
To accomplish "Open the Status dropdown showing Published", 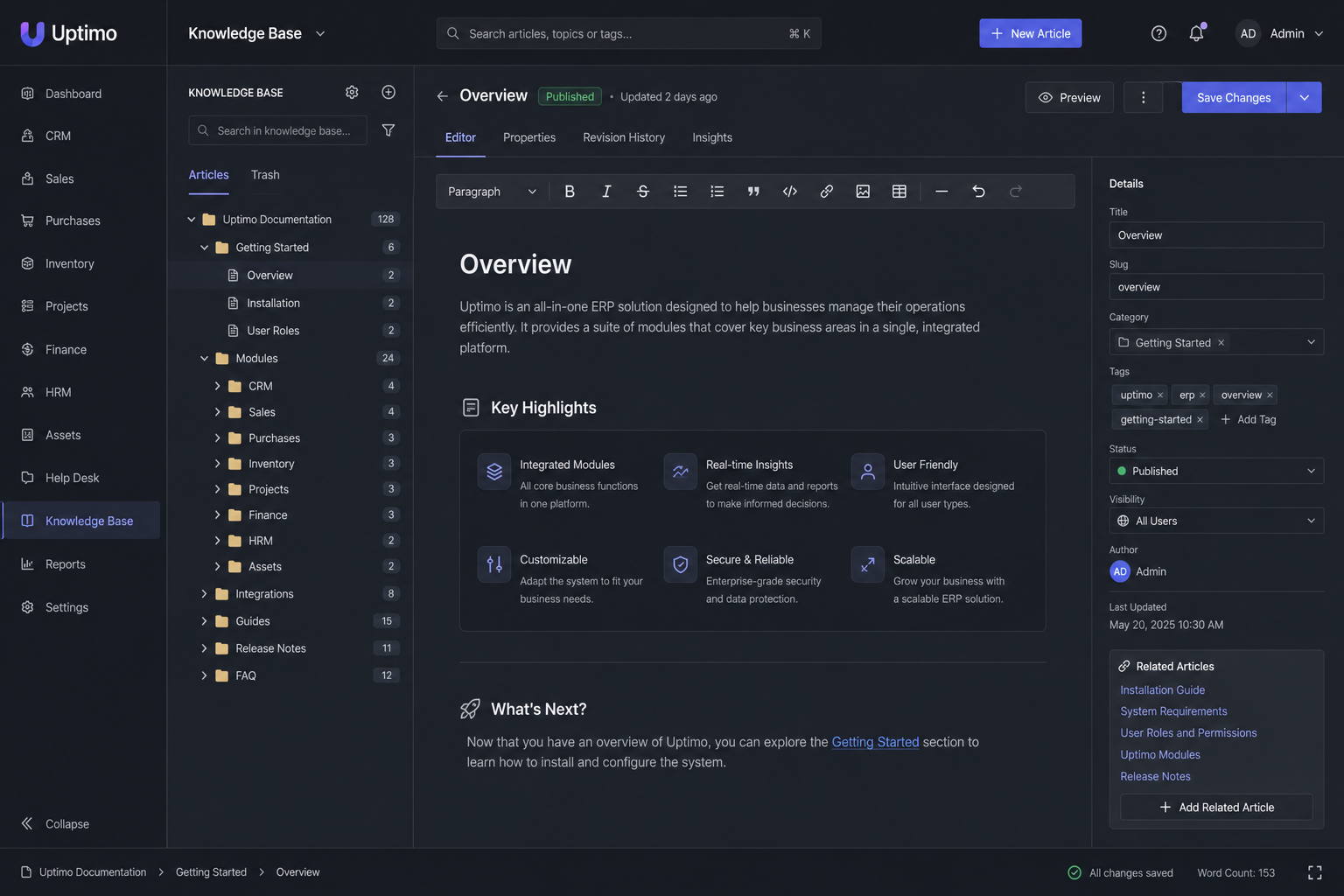I will coord(1216,471).
